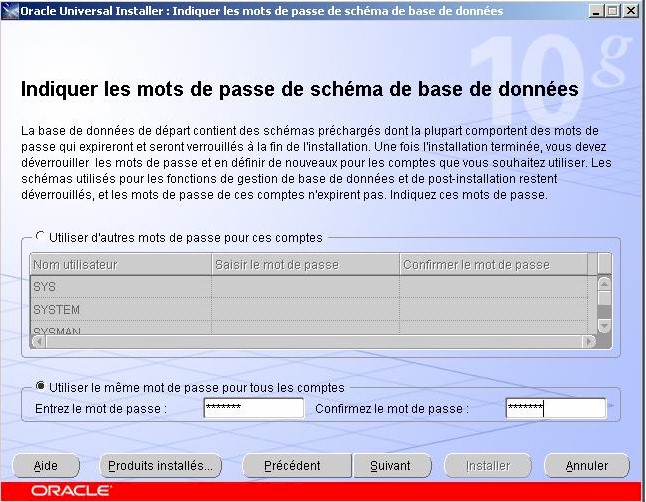Click the scroll up arrow of accounts table
Viewport: 646px width, 502px height.
604,283
